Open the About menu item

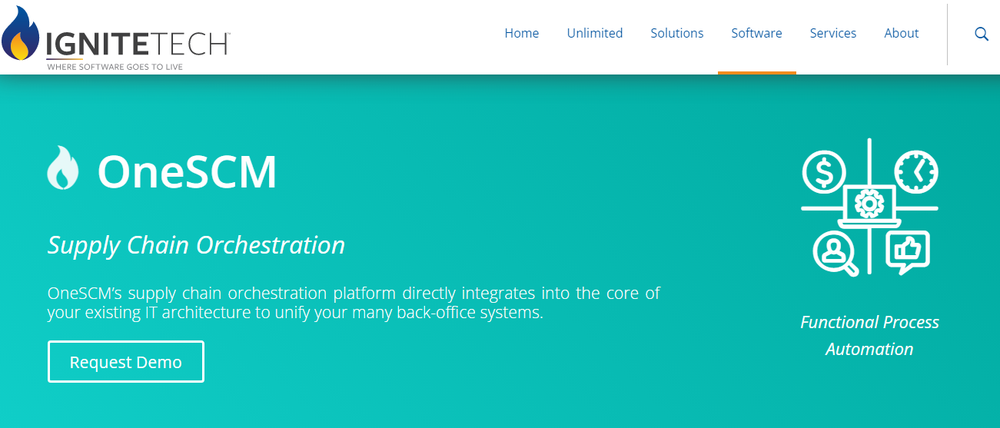pyautogui.click(x=901, y=33)
